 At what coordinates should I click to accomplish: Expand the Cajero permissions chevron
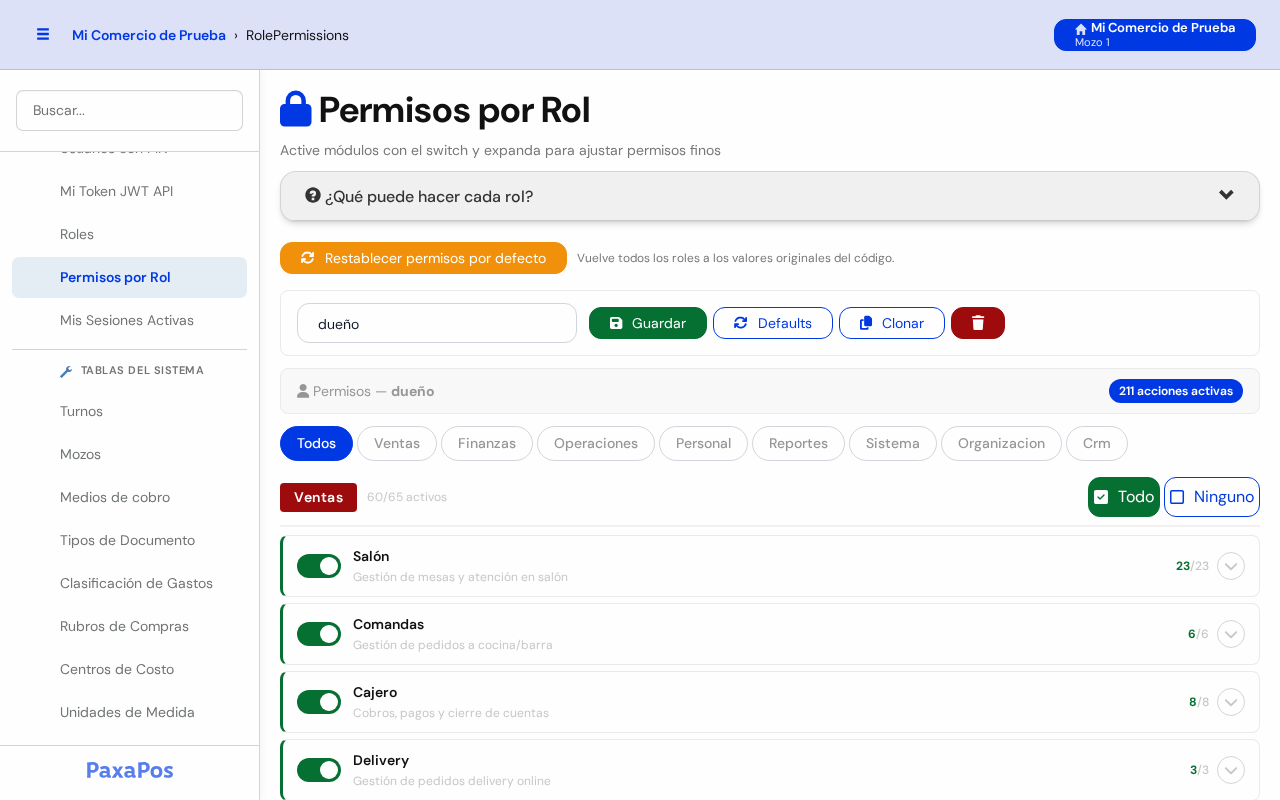click(x=1231, y=702)
